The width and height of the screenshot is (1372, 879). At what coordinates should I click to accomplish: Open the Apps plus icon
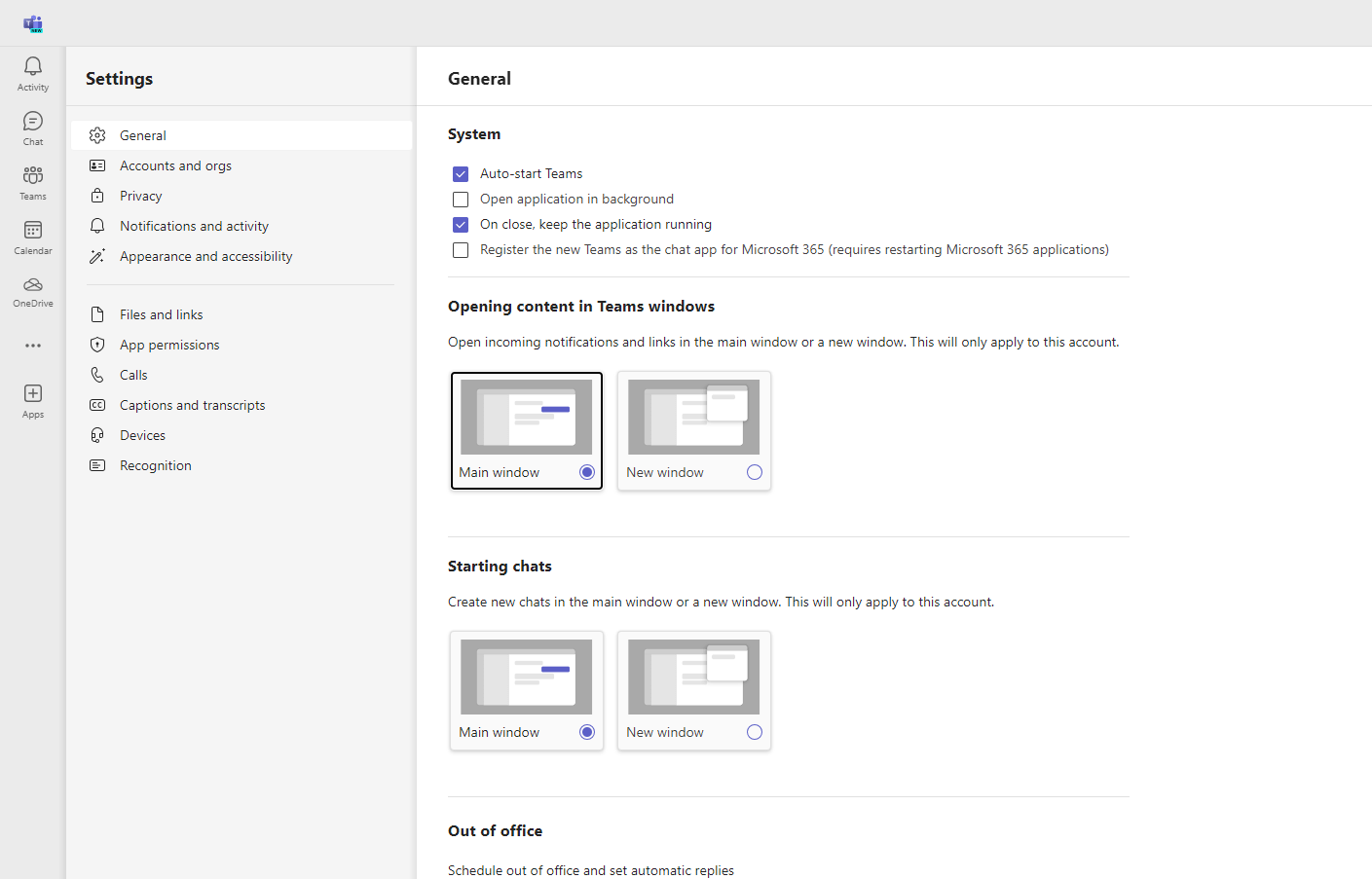[x=33, y=393]
